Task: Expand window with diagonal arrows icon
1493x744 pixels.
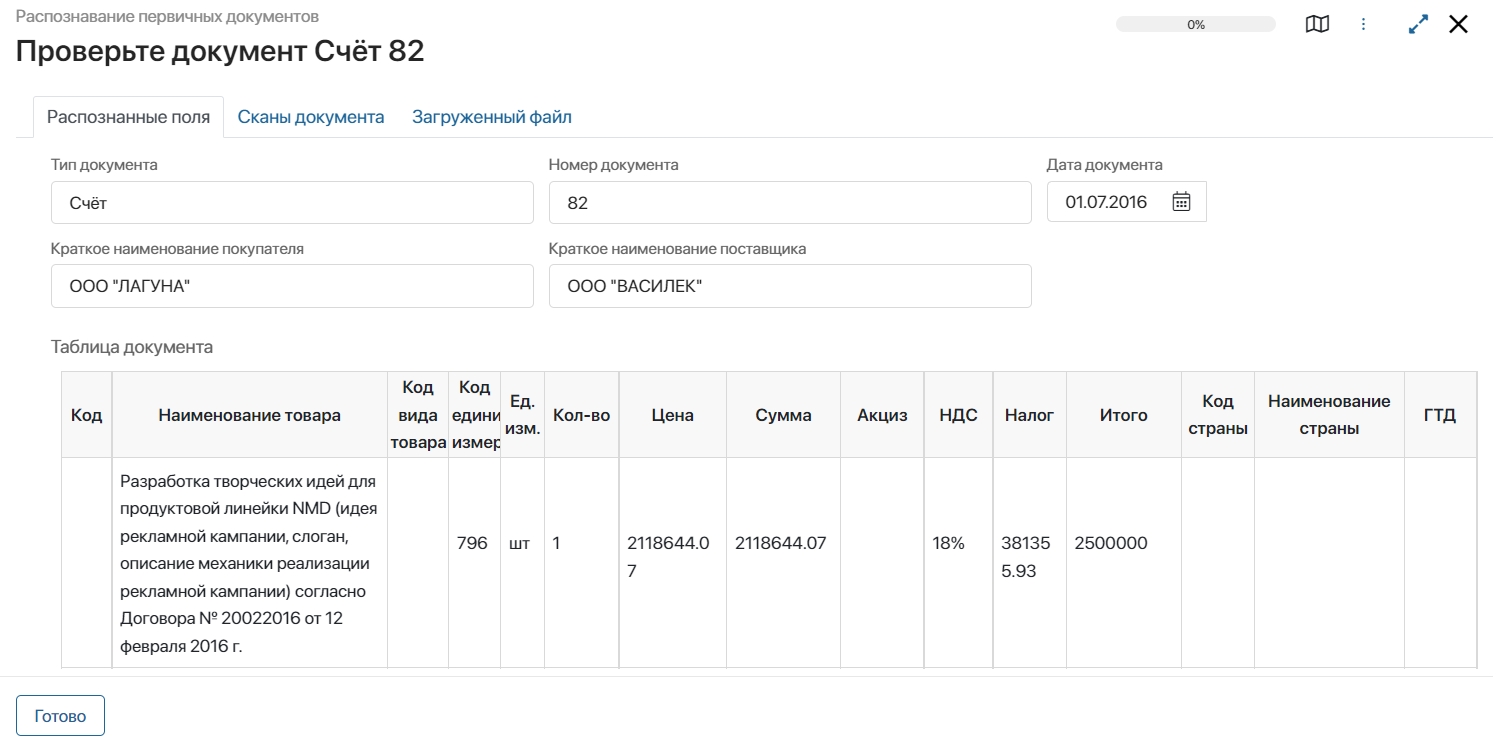Action: [1418, 25]
